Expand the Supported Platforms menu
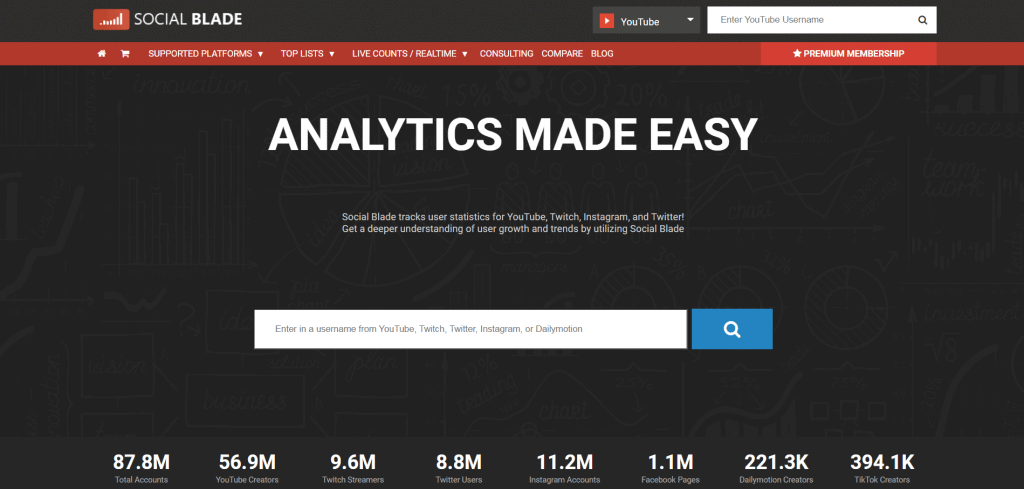Image resolution: width=1024 pixels, height=489 pixels. (x=206, y=54)
